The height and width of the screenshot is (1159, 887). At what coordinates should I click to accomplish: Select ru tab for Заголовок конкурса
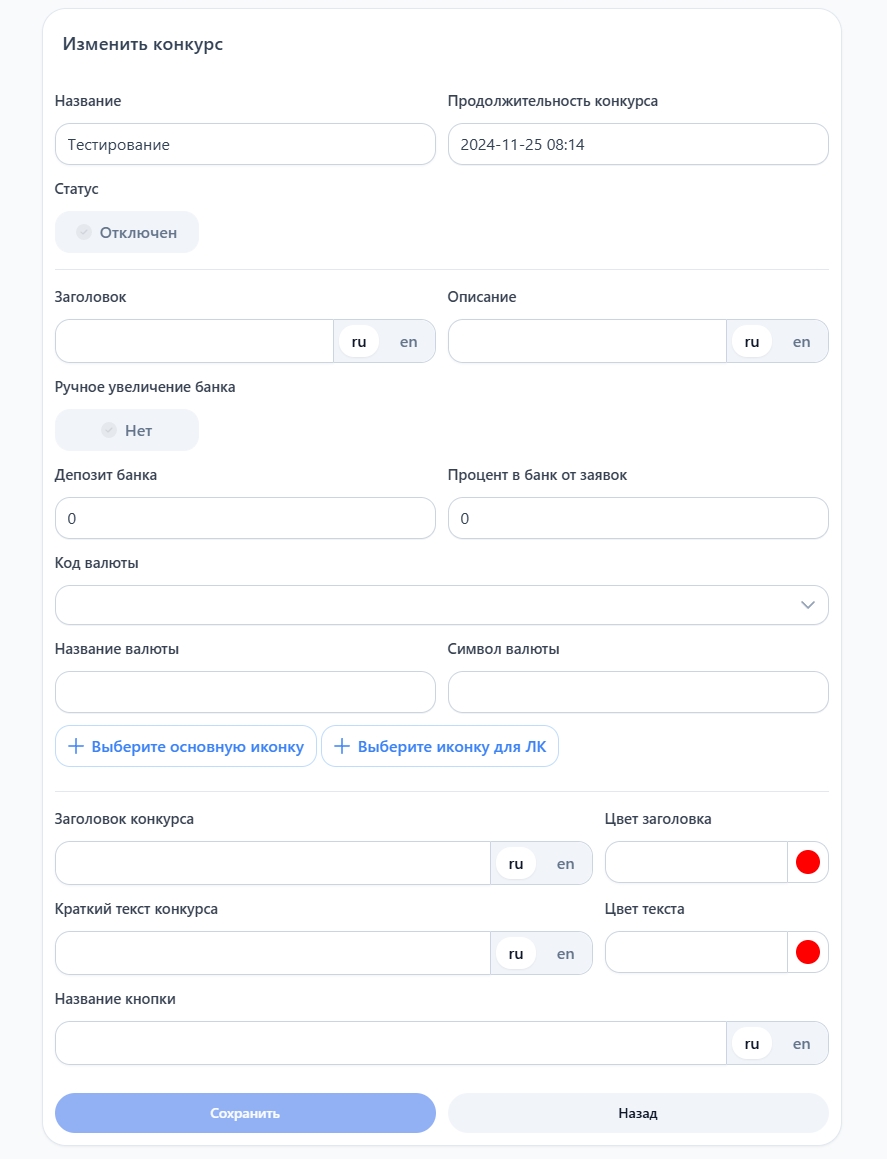coord(516,863)
